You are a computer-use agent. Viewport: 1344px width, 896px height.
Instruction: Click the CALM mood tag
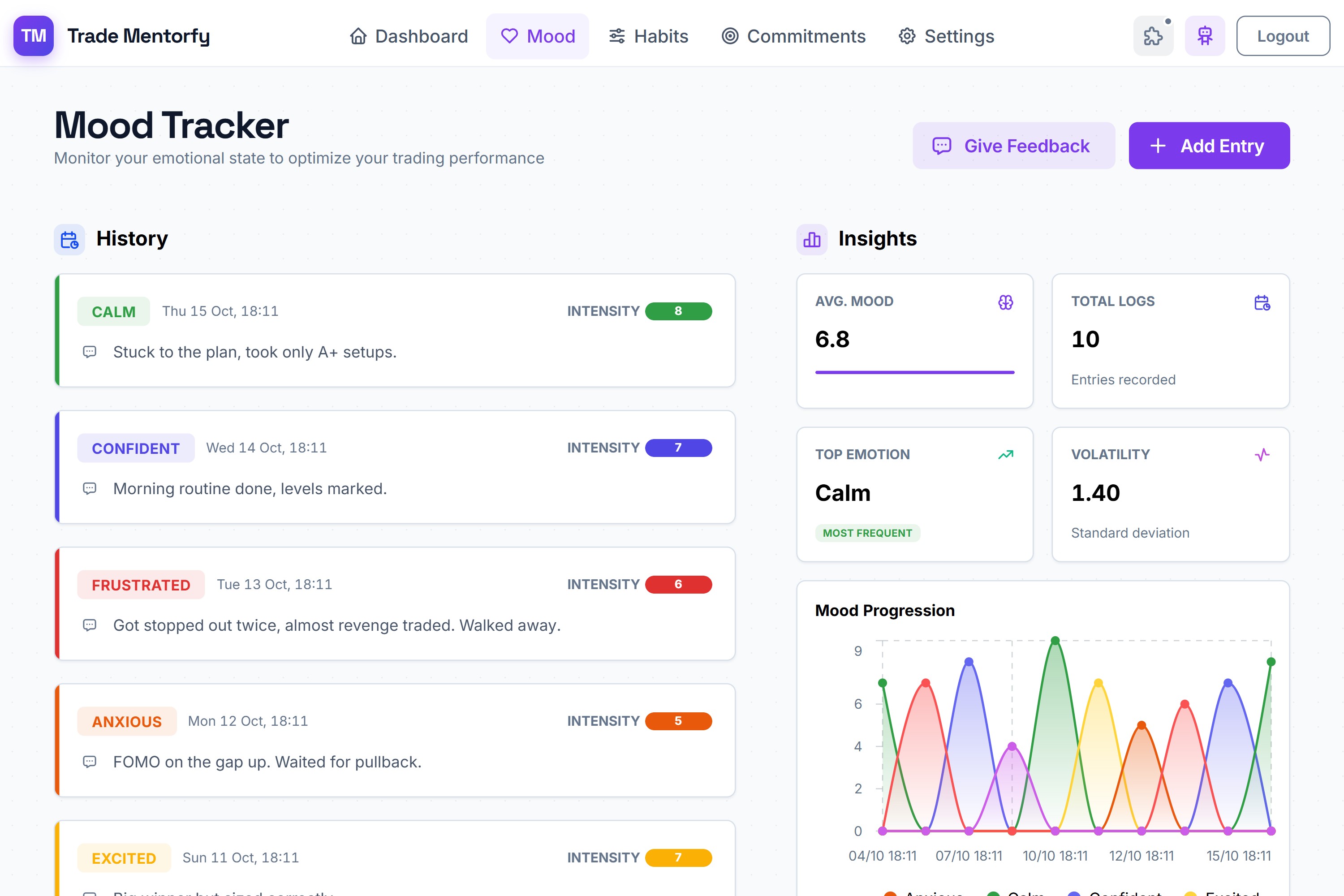pos(114,311)
